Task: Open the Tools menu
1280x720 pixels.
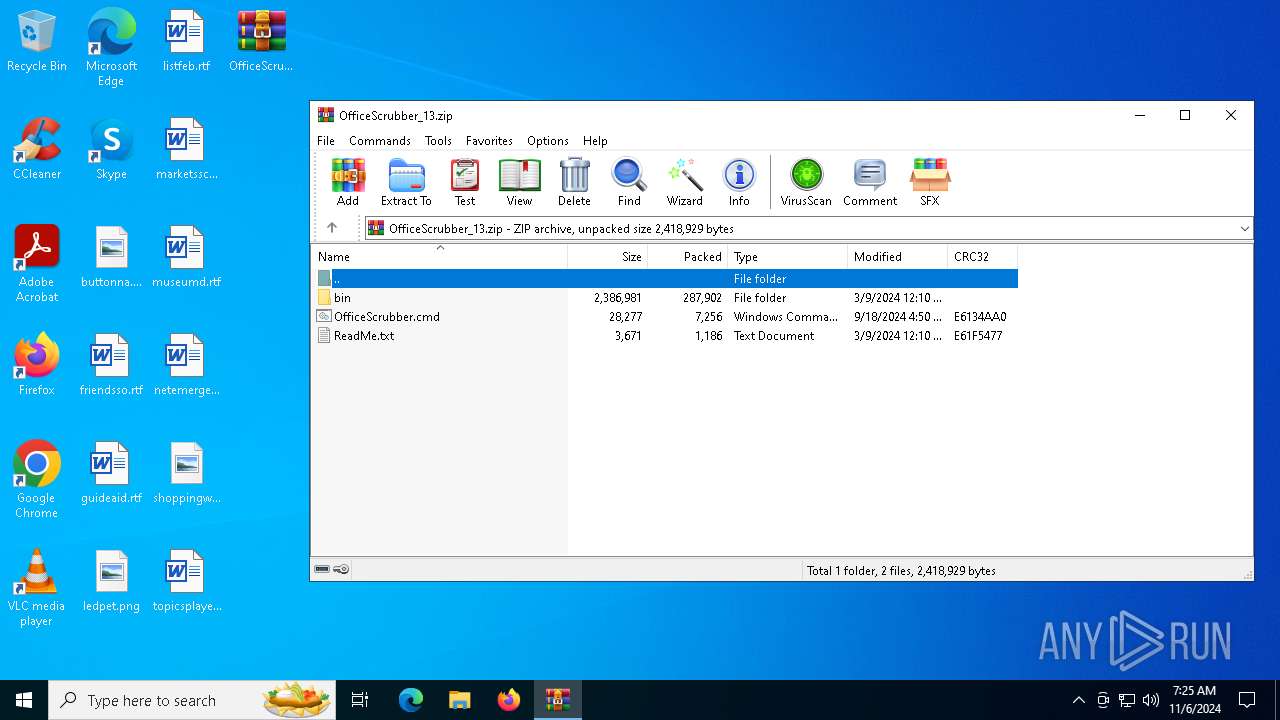Action: pos(438,141)
